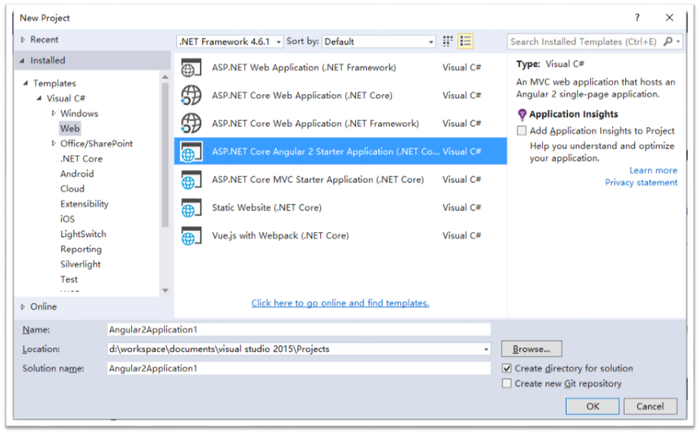
Task: Click the ASP.NET Core MVC Starter Application icon
Action: 191,179
